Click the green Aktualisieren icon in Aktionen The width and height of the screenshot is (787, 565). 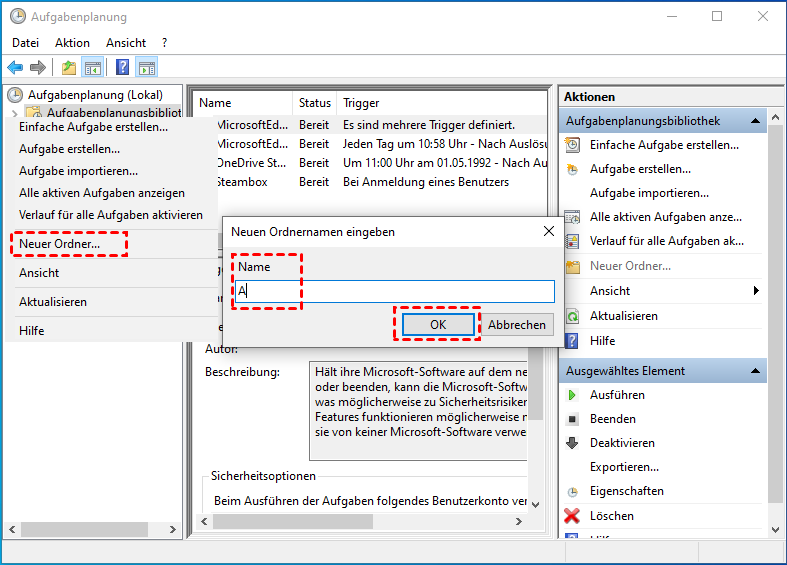click(573, 316)
